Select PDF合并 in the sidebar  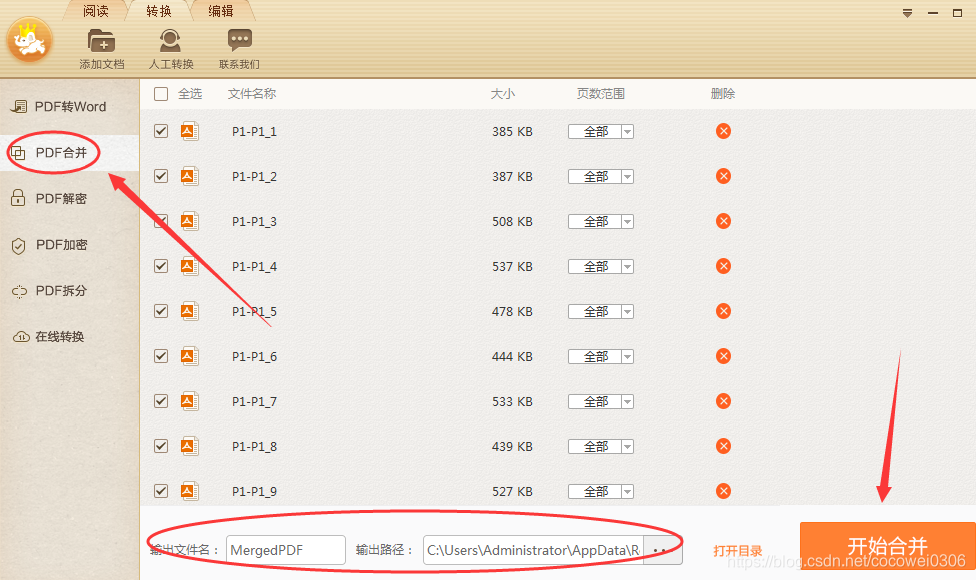pos(70,152)
